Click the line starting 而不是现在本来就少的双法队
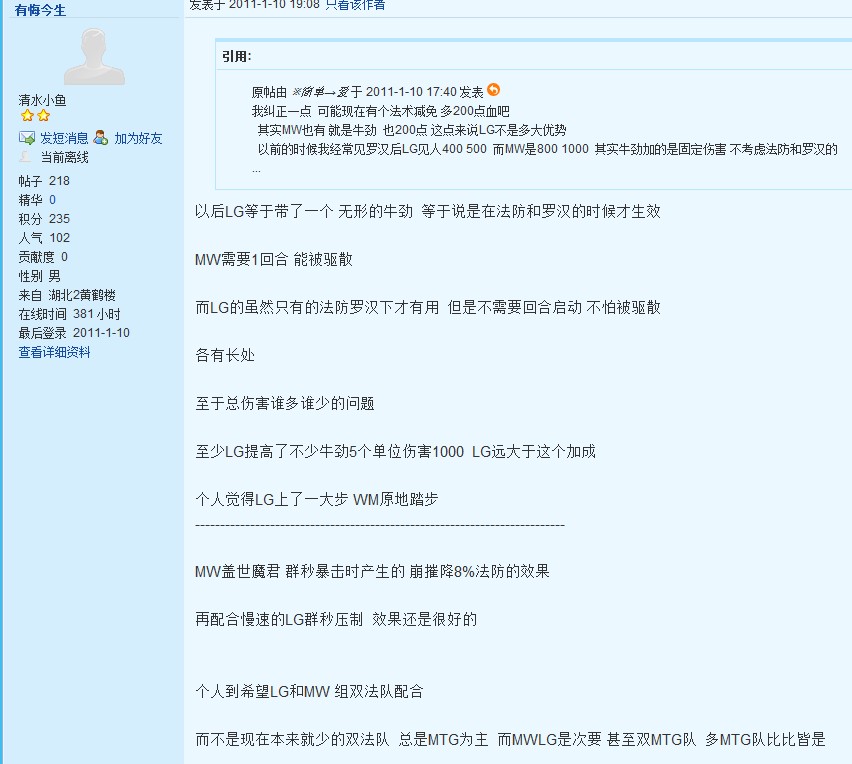The image size is (852, 764). [x=510, y=740]
